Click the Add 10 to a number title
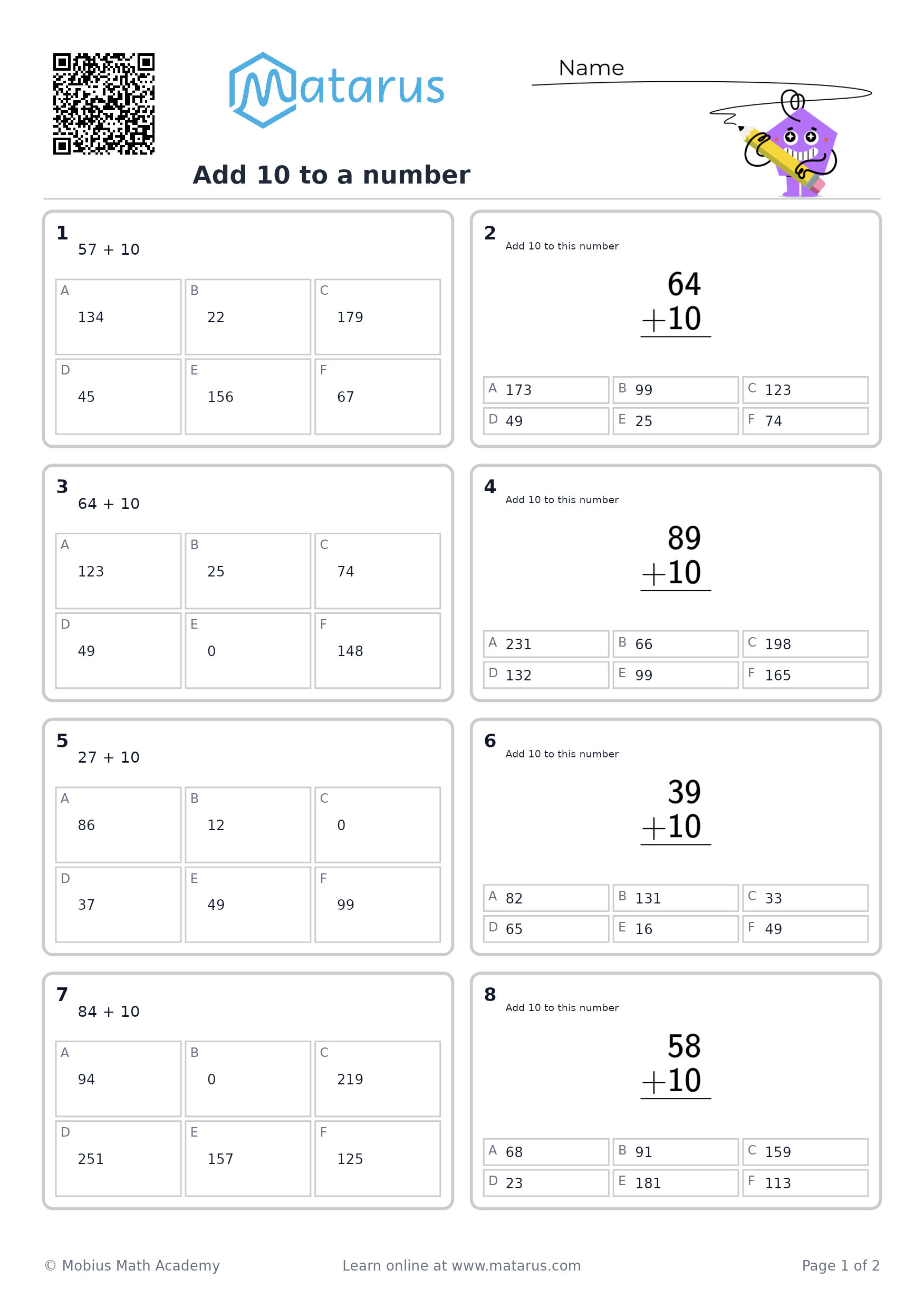Screen dimensions: 924x1308 pyautogui.click(x=332, y=175)
